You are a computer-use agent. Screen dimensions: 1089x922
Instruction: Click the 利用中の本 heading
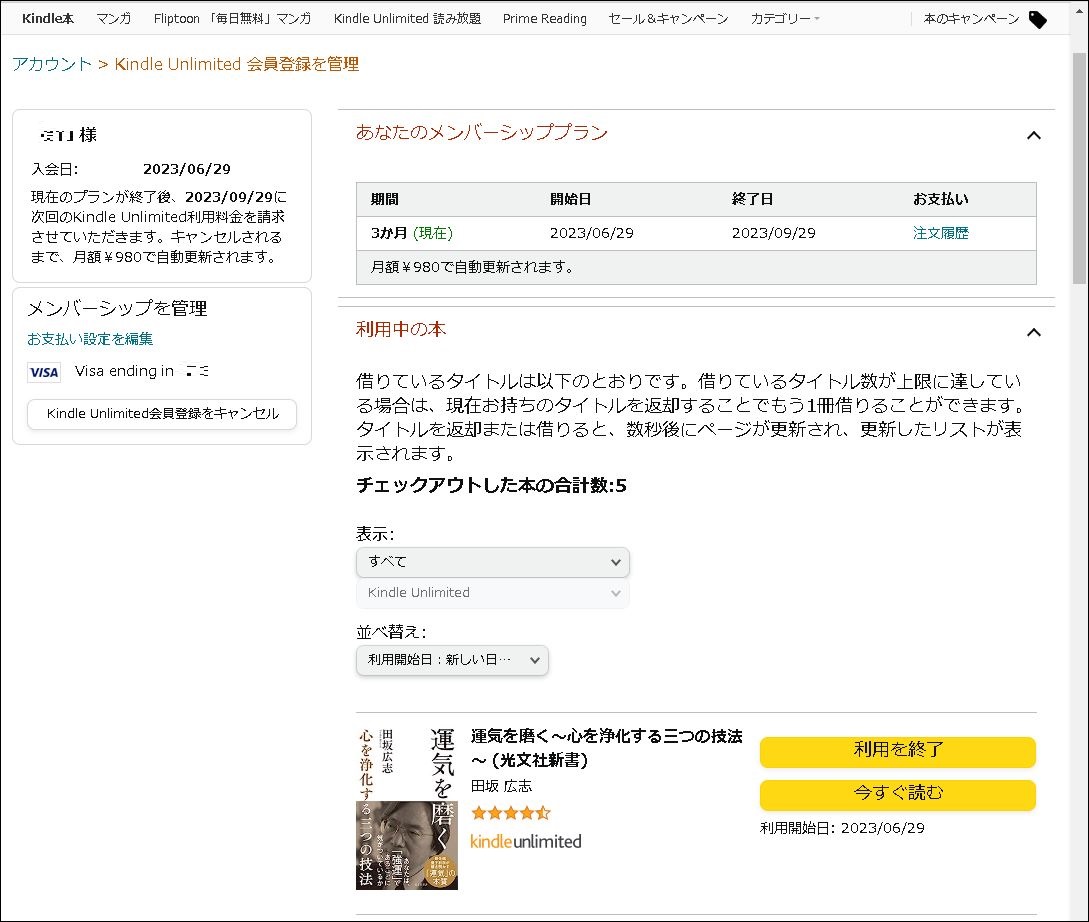pos(401,330)
